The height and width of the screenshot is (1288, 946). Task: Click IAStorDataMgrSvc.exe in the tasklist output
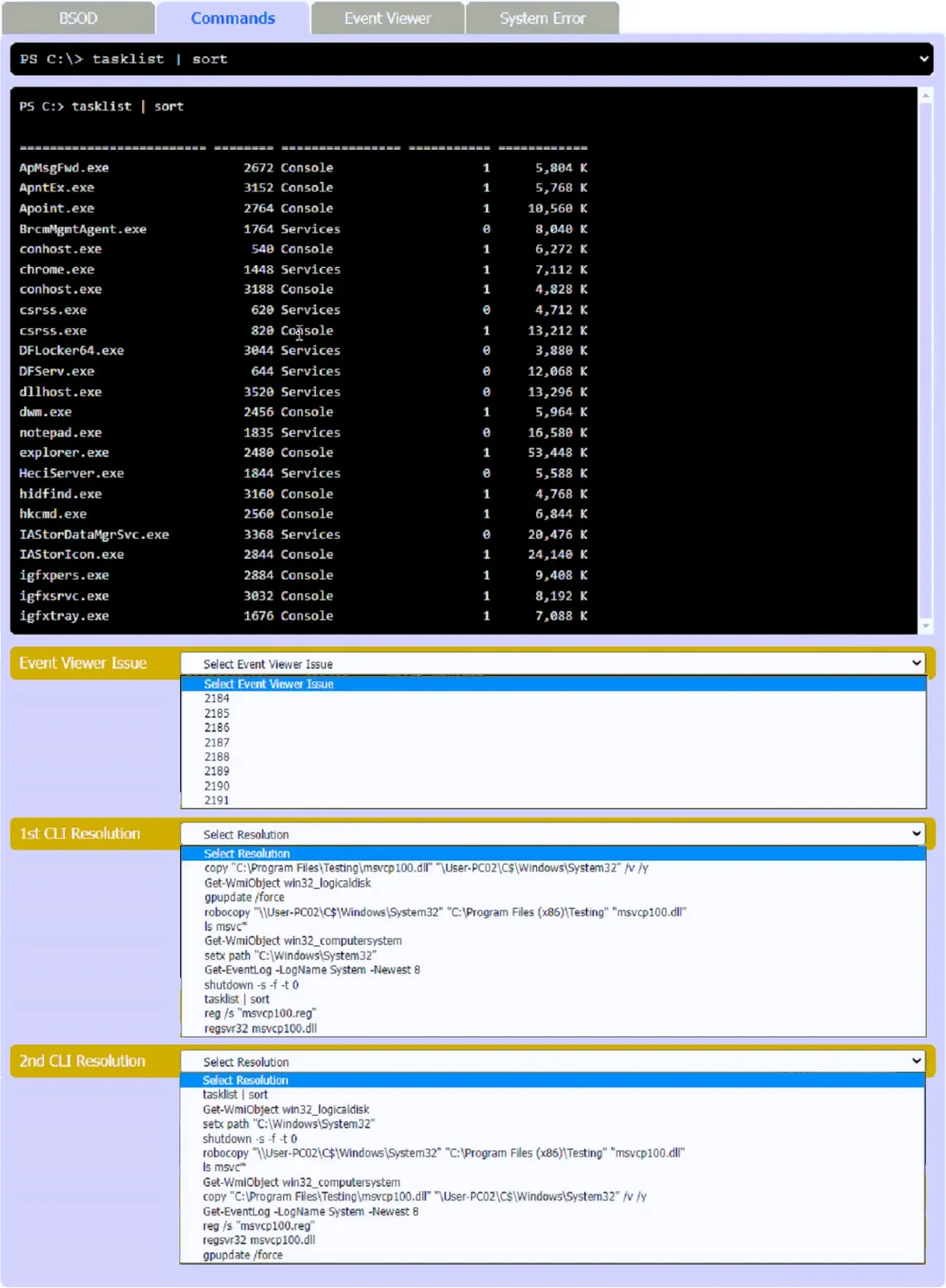94,535
